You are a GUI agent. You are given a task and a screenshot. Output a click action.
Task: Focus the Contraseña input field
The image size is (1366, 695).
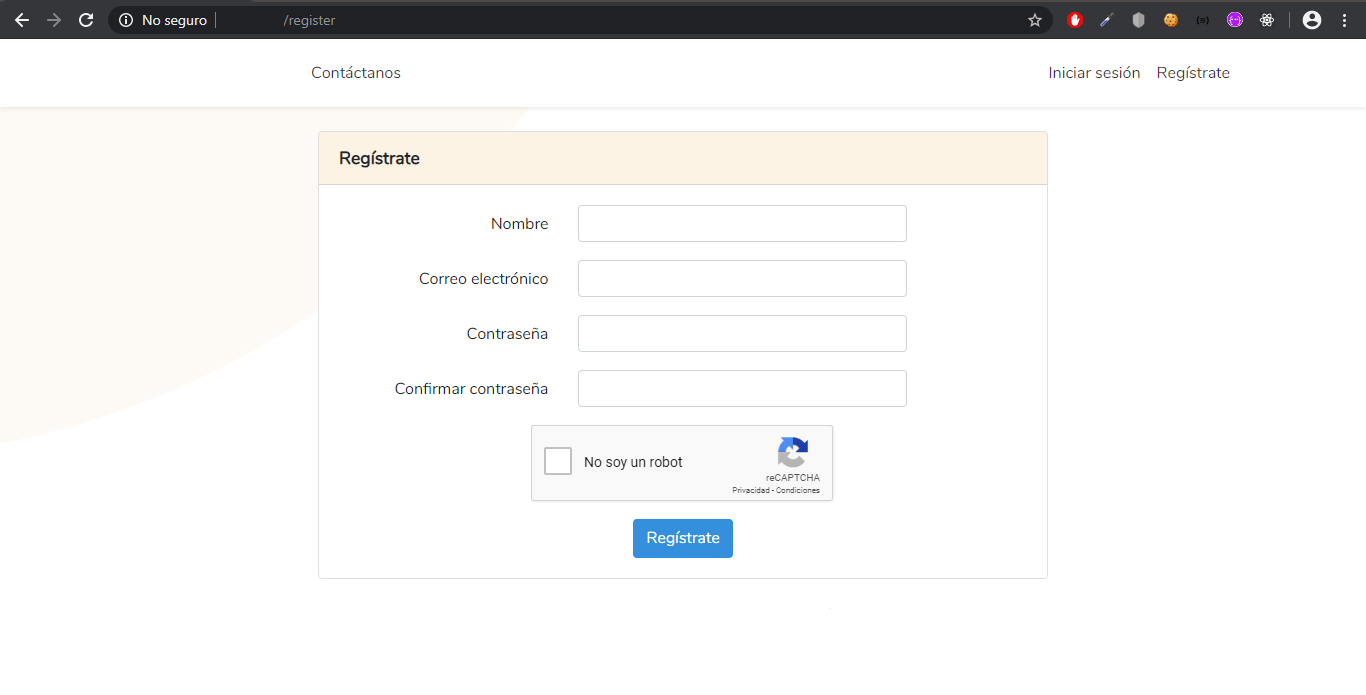(742, 334)
